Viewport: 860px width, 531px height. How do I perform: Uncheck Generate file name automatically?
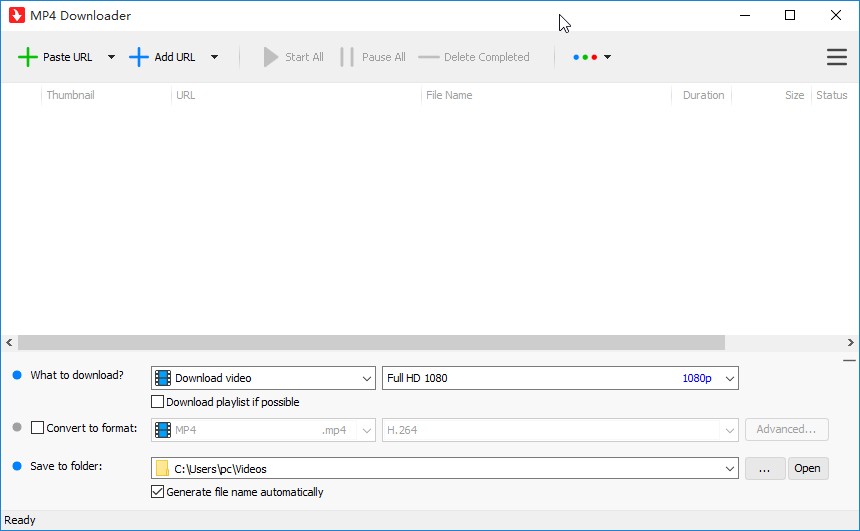point(157,492)
